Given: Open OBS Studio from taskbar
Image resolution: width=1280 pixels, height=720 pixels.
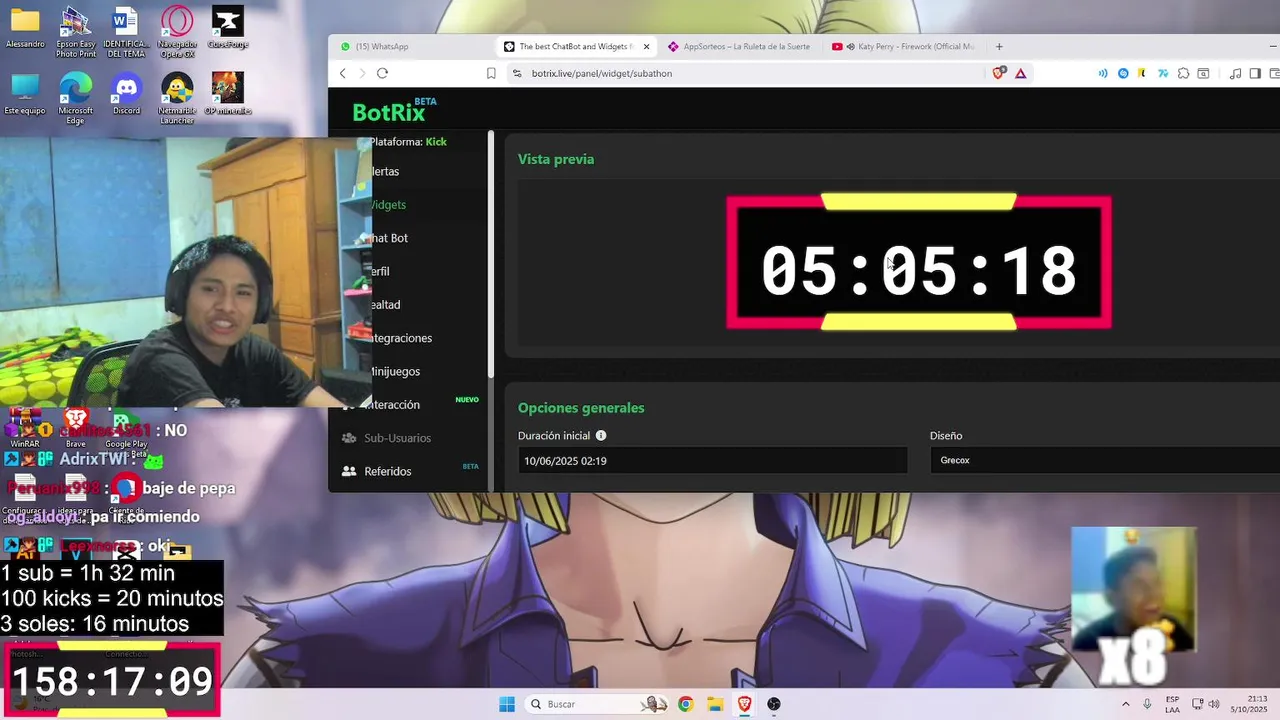Looking at the screenshot, I should pyautogui.click(x=774, y=704).
